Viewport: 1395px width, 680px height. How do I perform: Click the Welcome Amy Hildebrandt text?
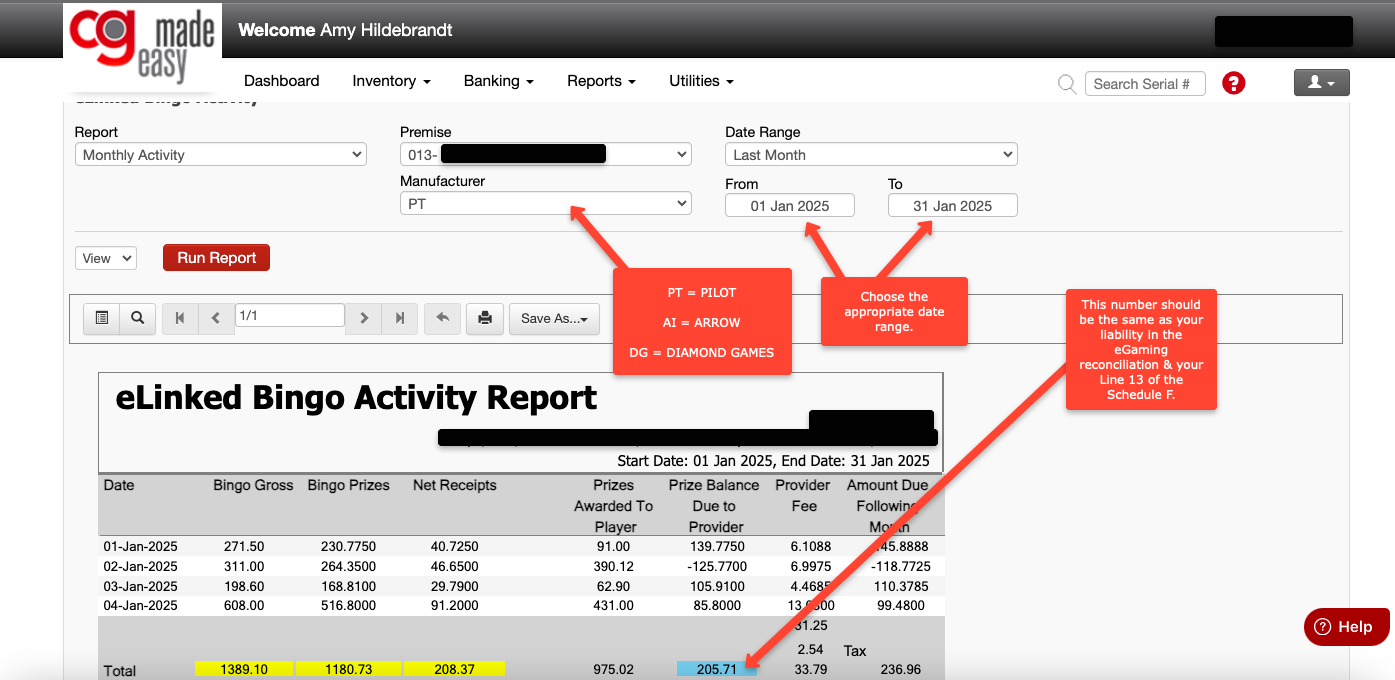345,30
